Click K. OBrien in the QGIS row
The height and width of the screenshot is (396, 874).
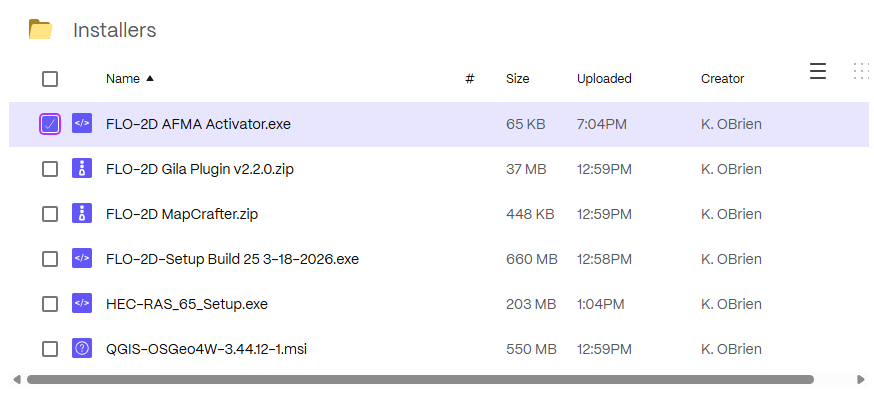(731, 349)
